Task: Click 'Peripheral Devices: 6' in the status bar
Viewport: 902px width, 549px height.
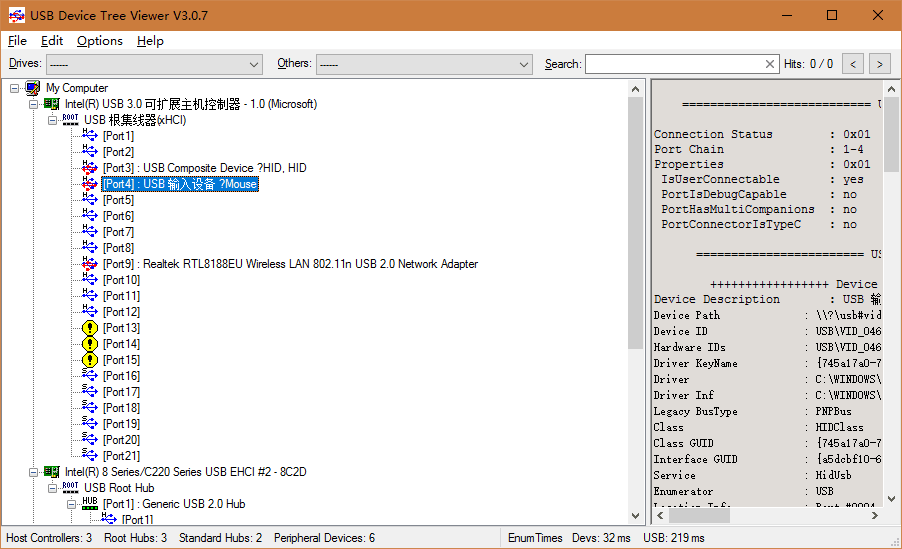Action: point(324,538)
